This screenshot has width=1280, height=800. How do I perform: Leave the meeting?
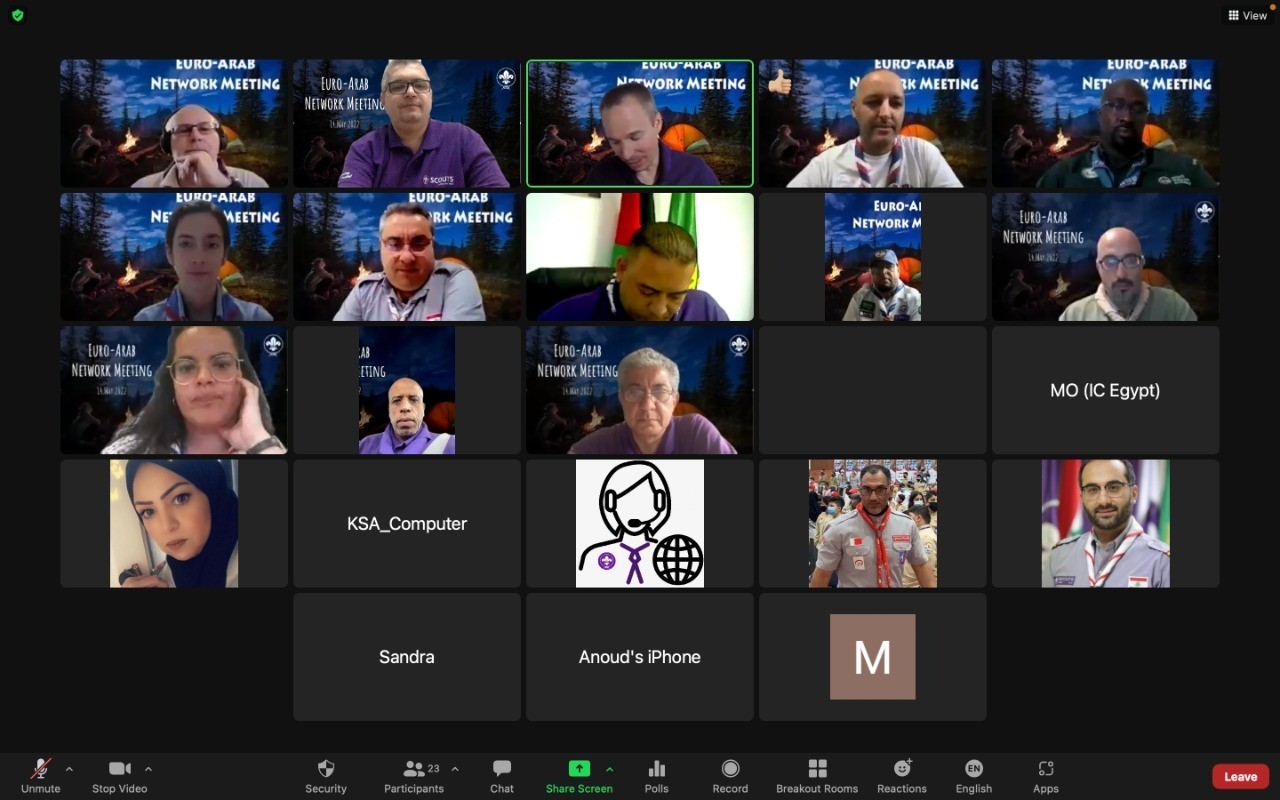(x=1240, y=777)
